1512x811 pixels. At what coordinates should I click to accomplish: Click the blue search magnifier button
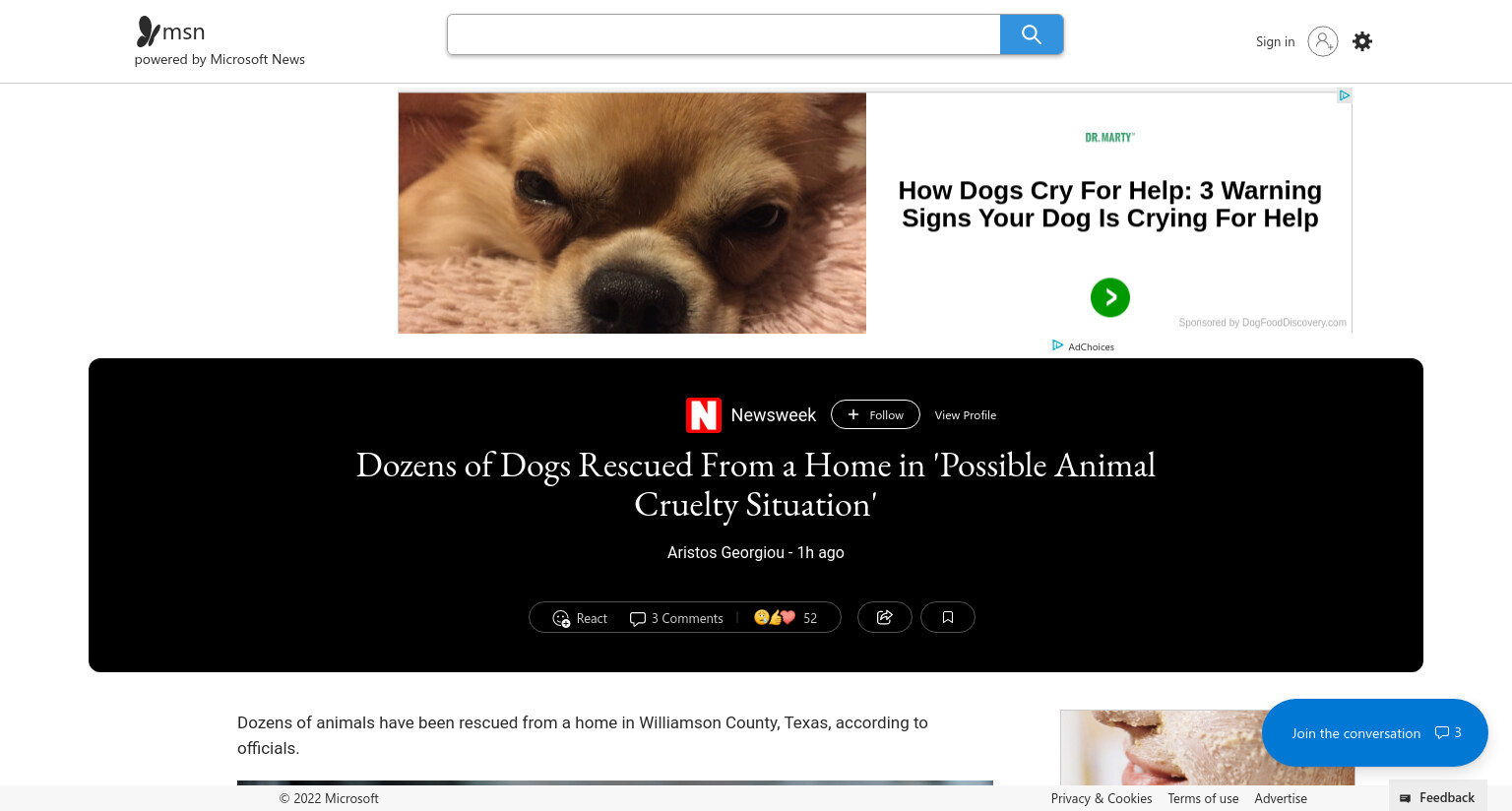tap(1032, 34)
